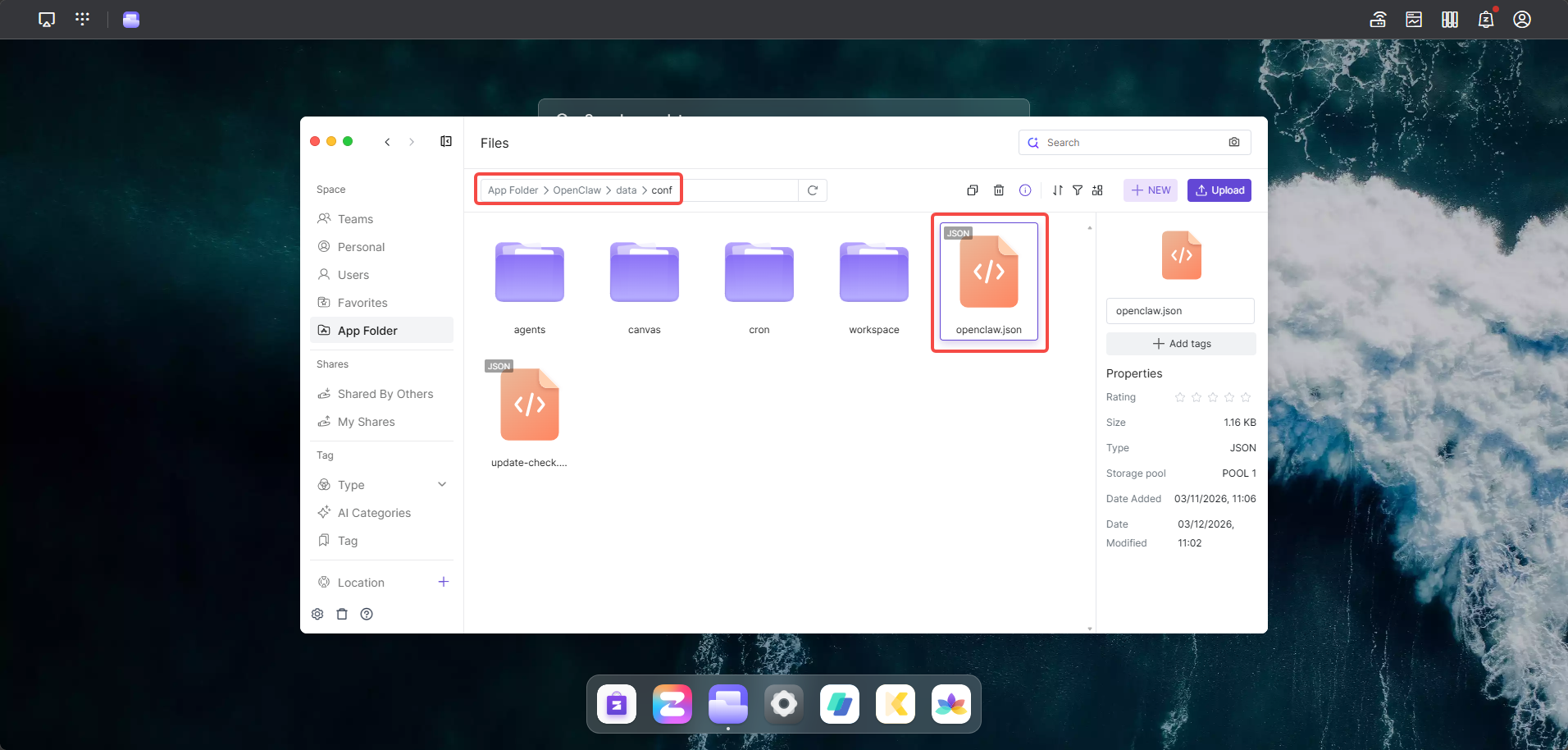
Task: Switch the file view layout mode
Action: coord(1097,190)
